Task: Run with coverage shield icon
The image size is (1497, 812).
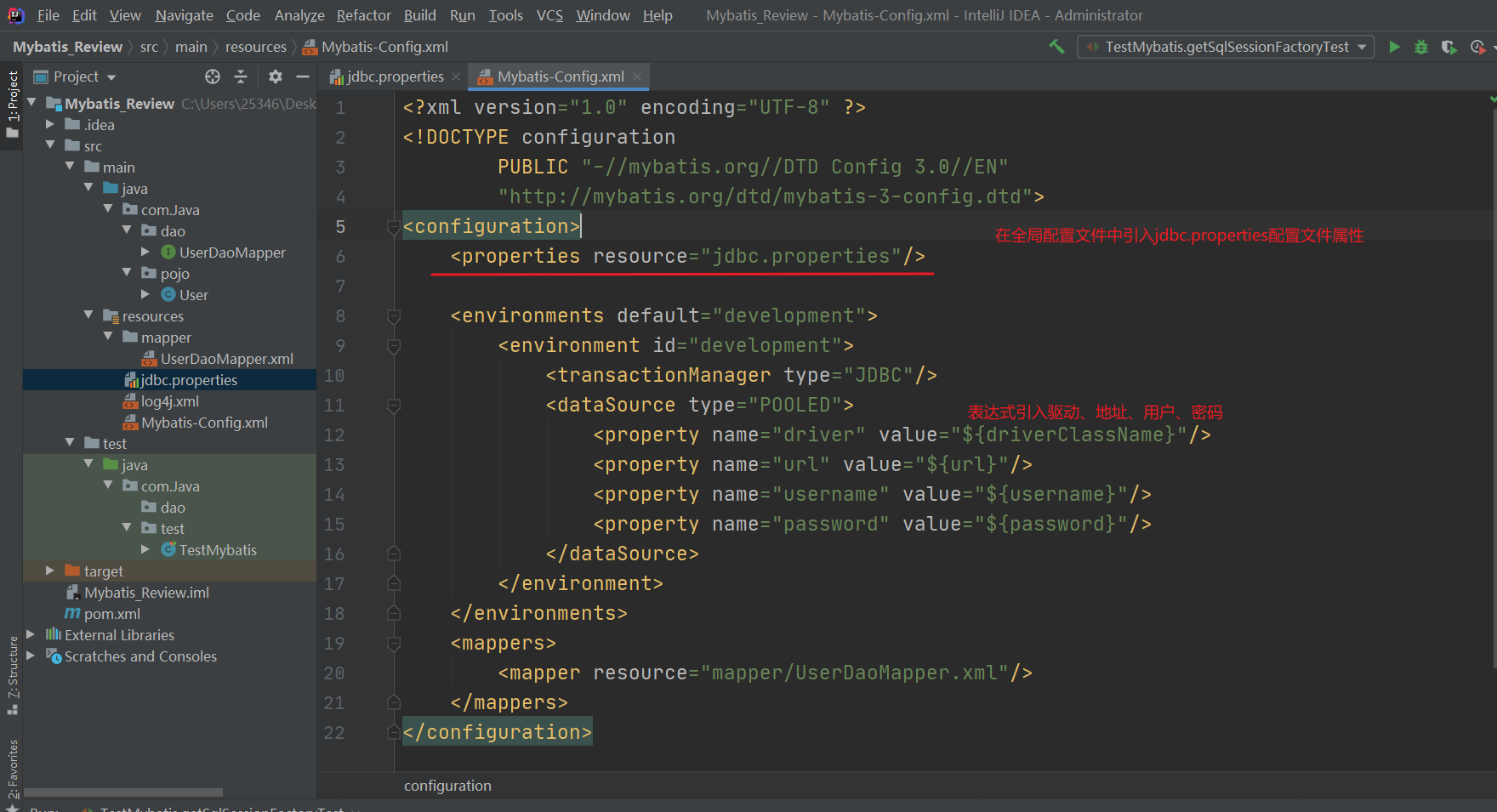Action: tap(1449, 47)
